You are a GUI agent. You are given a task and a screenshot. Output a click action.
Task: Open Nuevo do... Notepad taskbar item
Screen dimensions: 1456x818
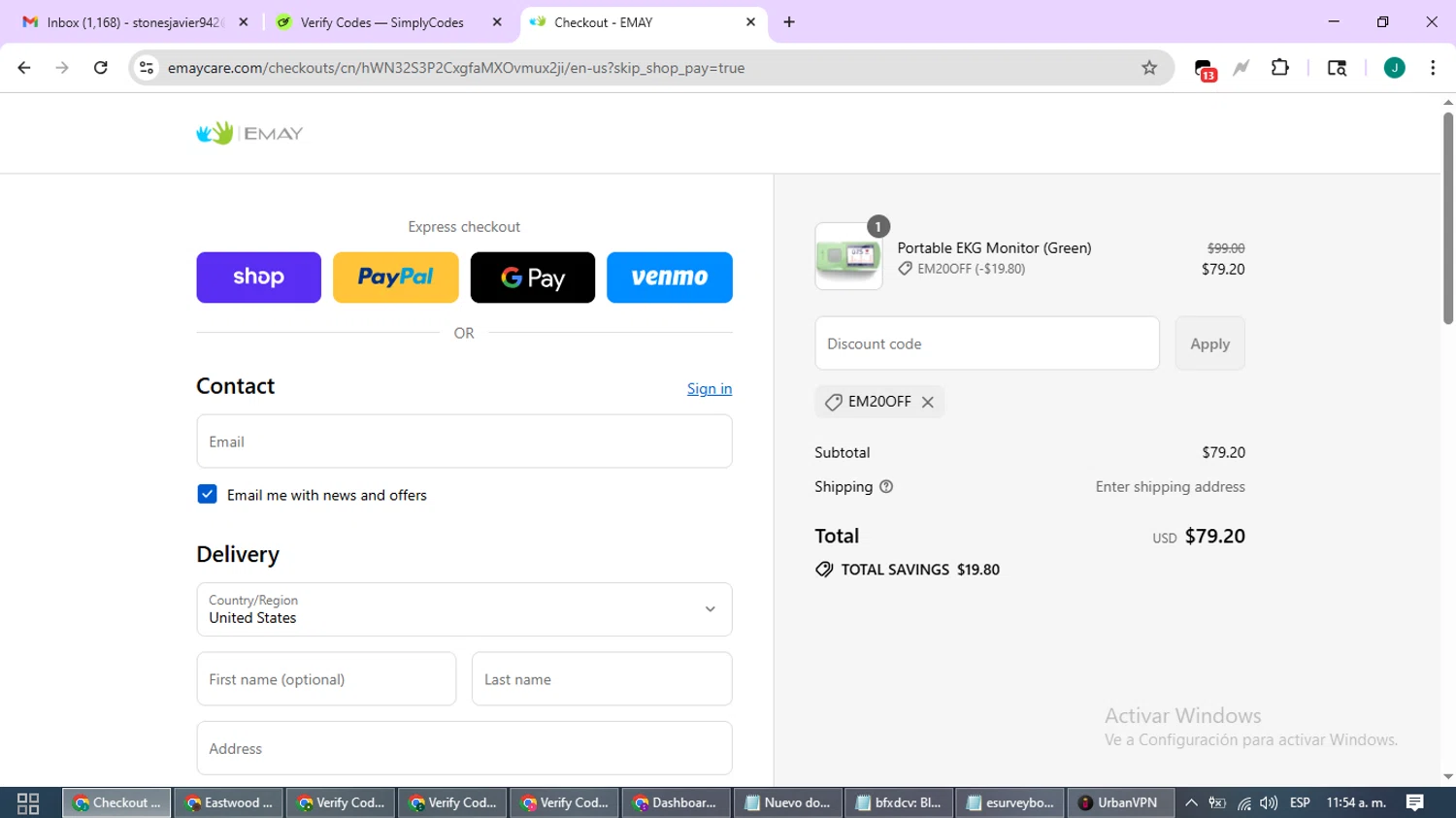pos(788,802)
